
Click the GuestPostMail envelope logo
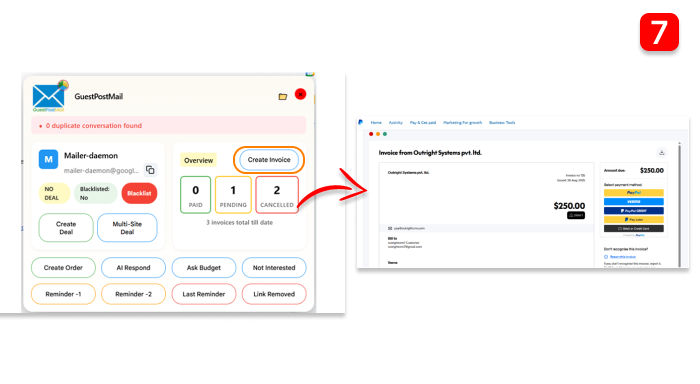point(49,96)
